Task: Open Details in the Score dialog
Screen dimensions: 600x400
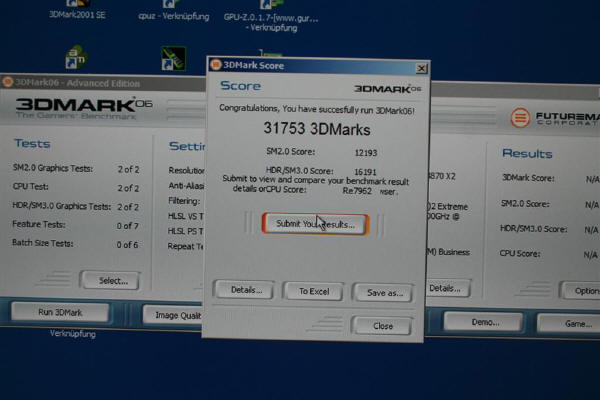Action: (x=244, y=289)
